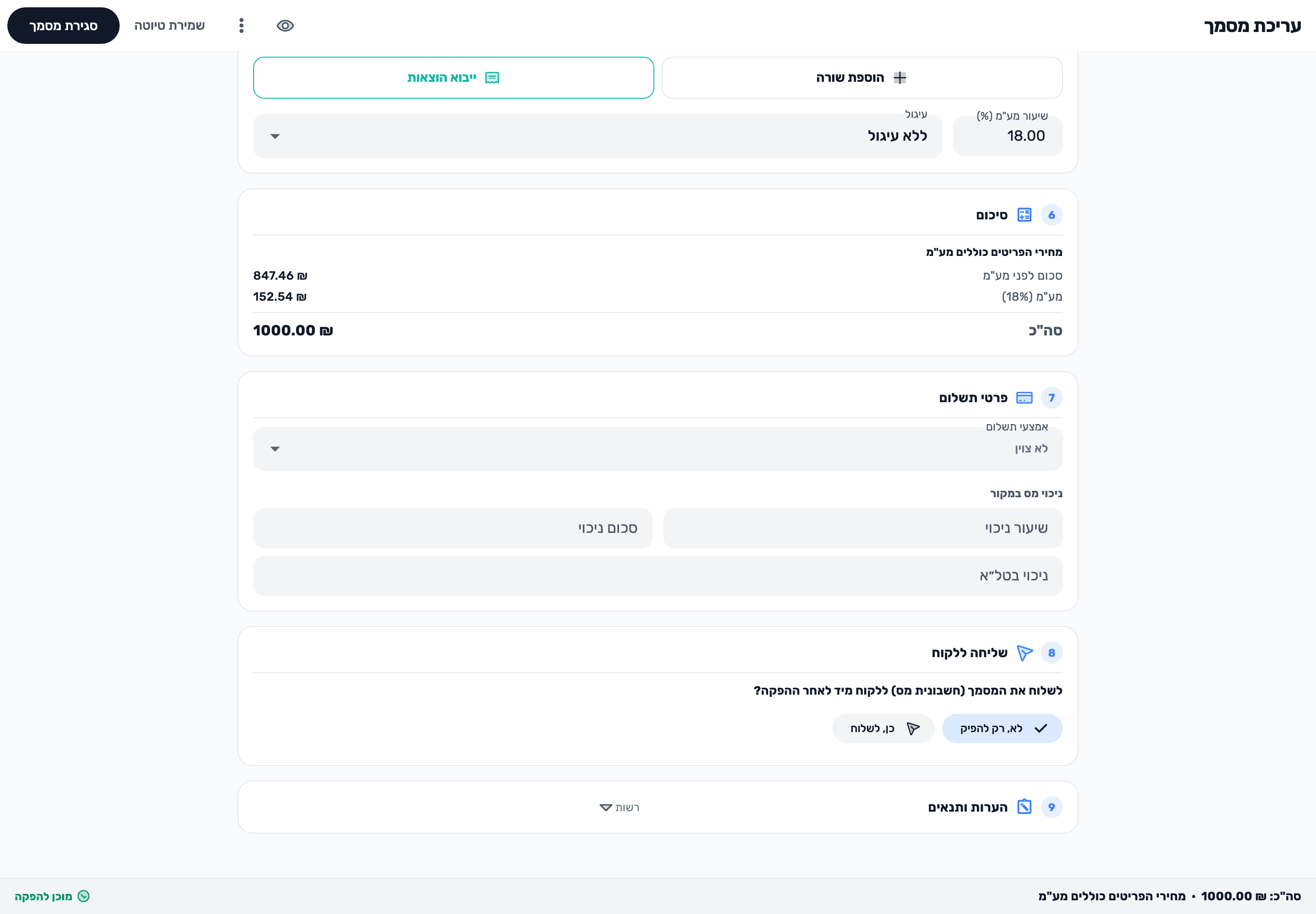Expand the הערות ותנאים optional section

click(x=619, y=808)
